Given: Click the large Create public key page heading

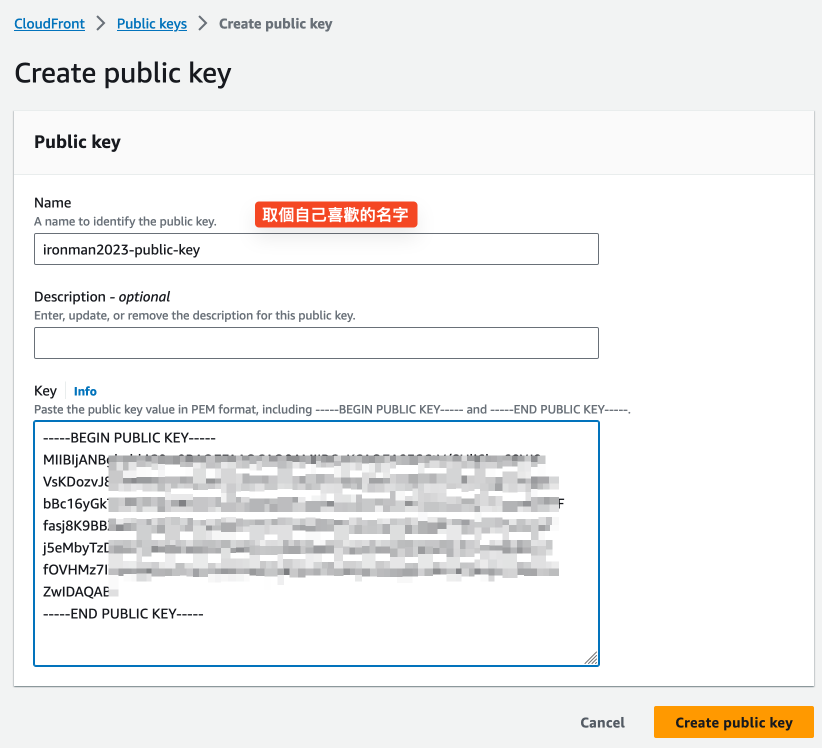Looking at the screenshot, I should pyautogui.click(x=123, y=73).
